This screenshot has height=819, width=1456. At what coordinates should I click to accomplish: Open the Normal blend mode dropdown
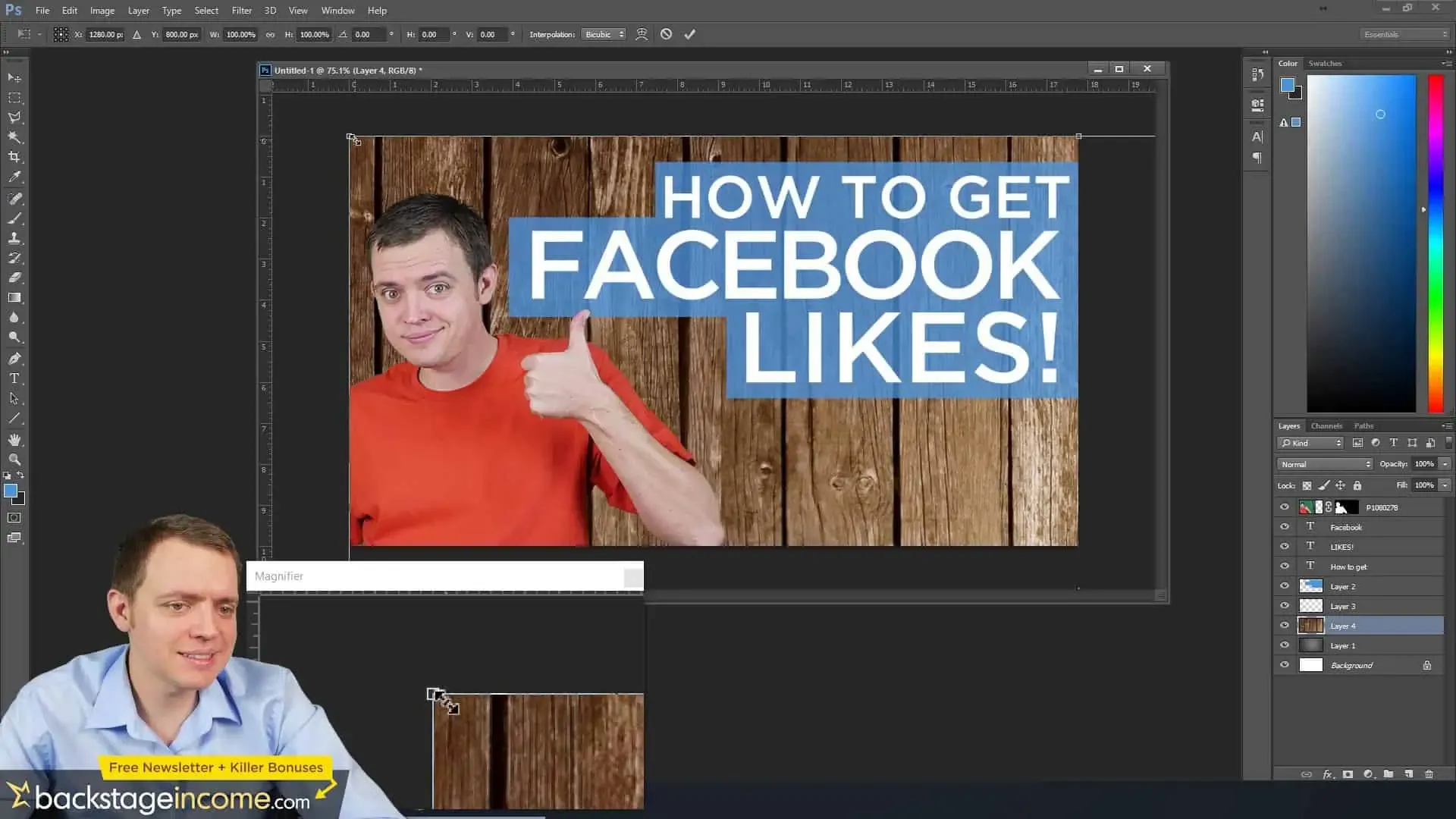pos(1325,464)
